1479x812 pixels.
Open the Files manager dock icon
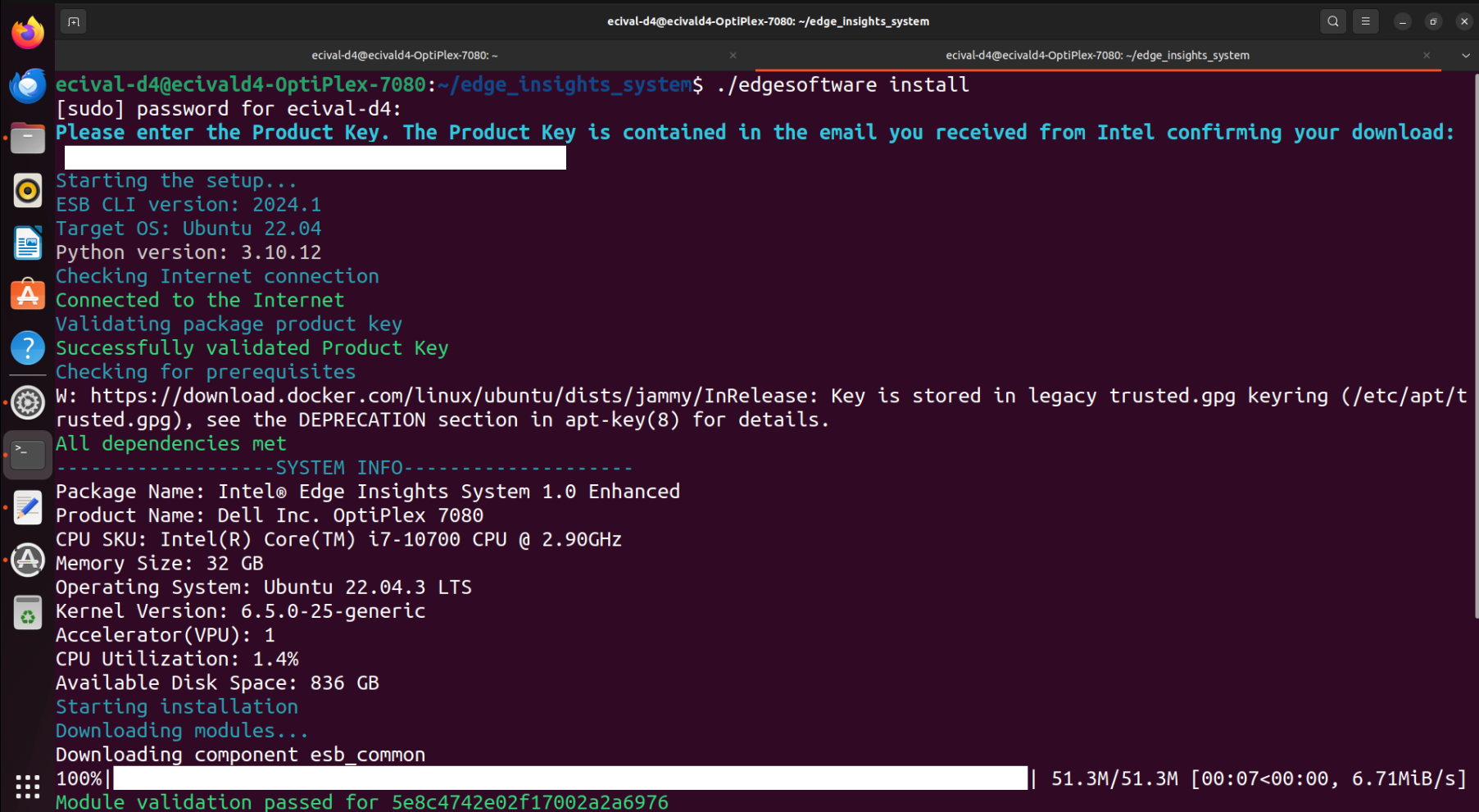(28, 138)
